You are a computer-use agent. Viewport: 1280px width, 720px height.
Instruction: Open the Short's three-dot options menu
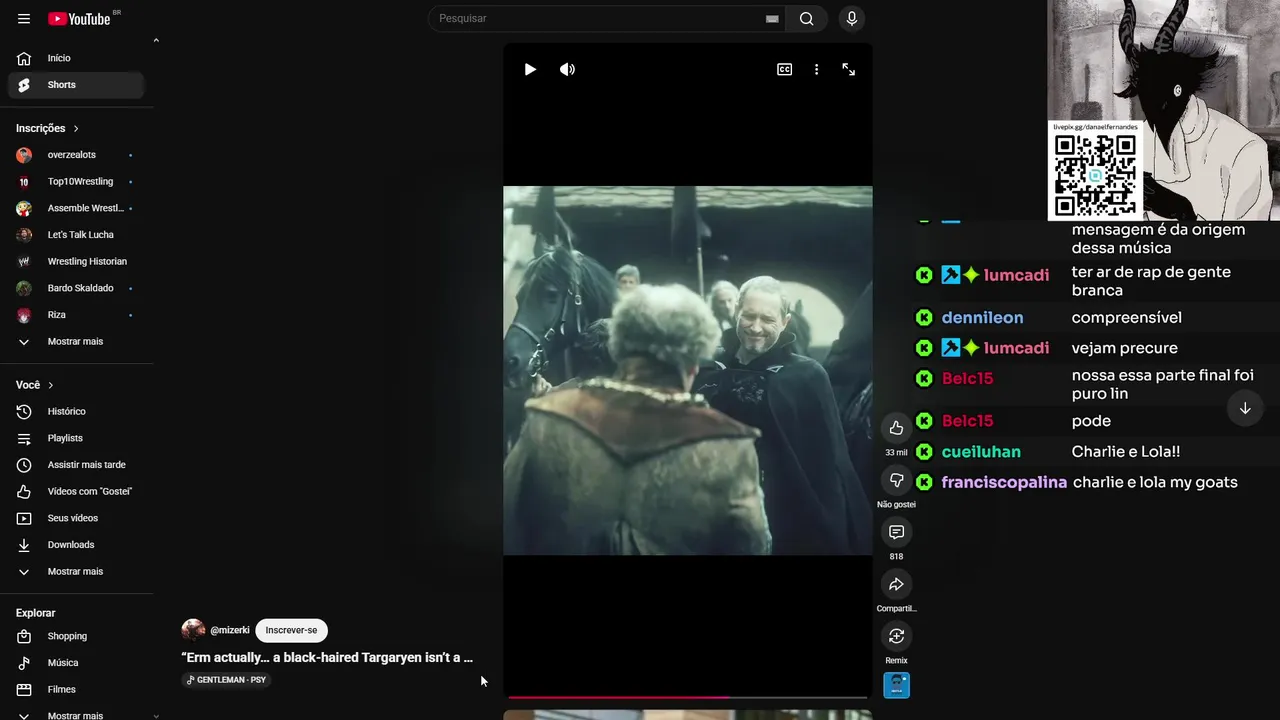(x=816, y=70)
